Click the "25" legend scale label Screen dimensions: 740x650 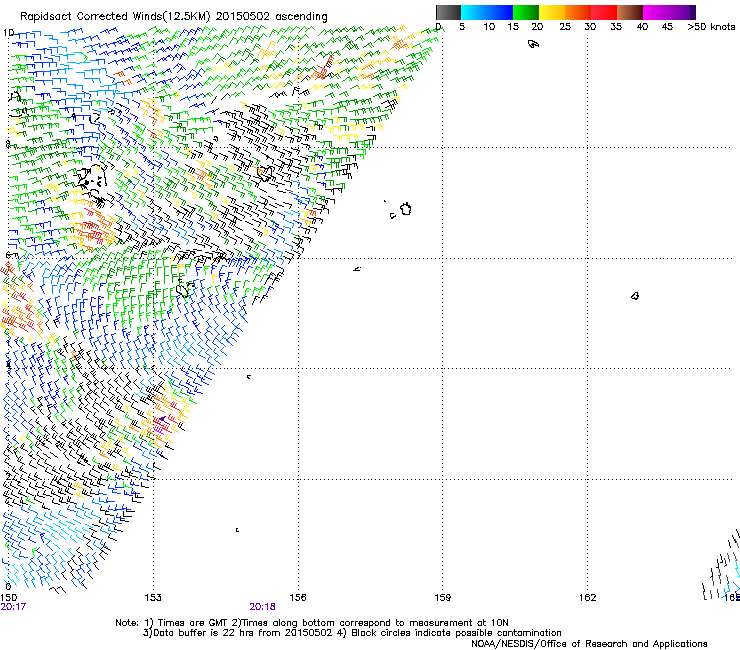click(565, 27)
